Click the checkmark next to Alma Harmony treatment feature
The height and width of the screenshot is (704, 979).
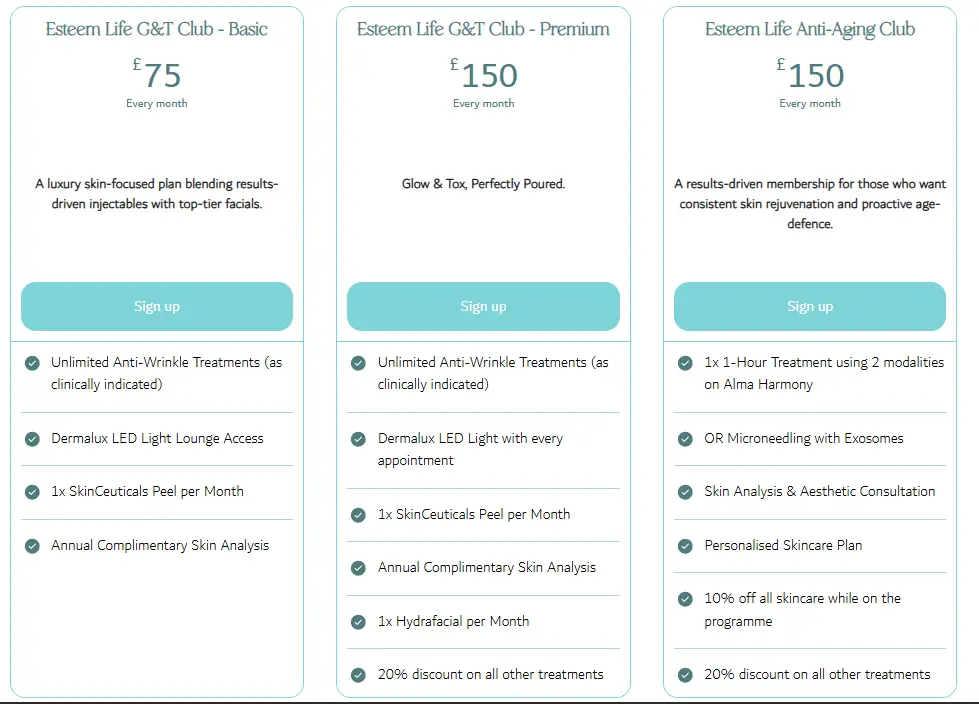pos(684,363)
